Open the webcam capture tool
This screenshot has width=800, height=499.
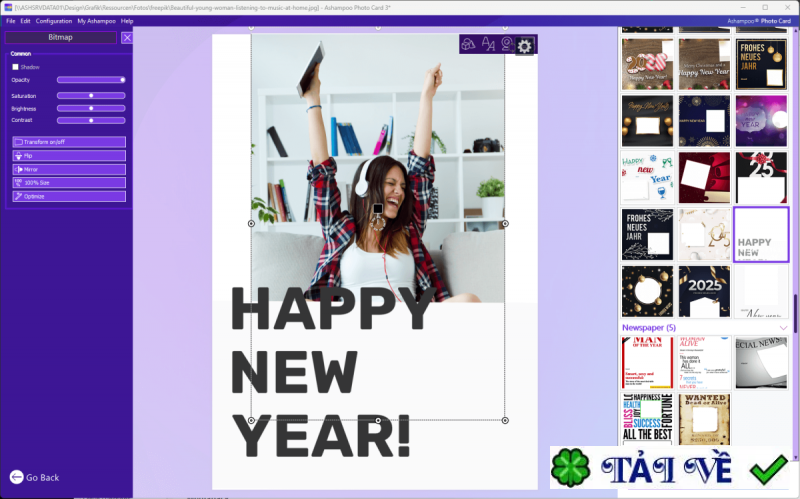(507, 44)
